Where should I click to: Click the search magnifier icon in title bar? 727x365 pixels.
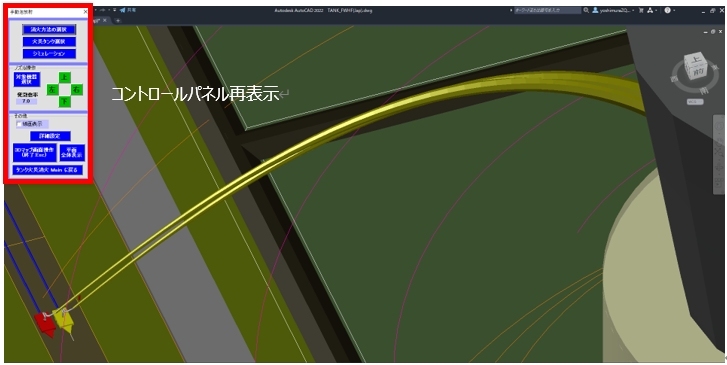coord(586,10)
